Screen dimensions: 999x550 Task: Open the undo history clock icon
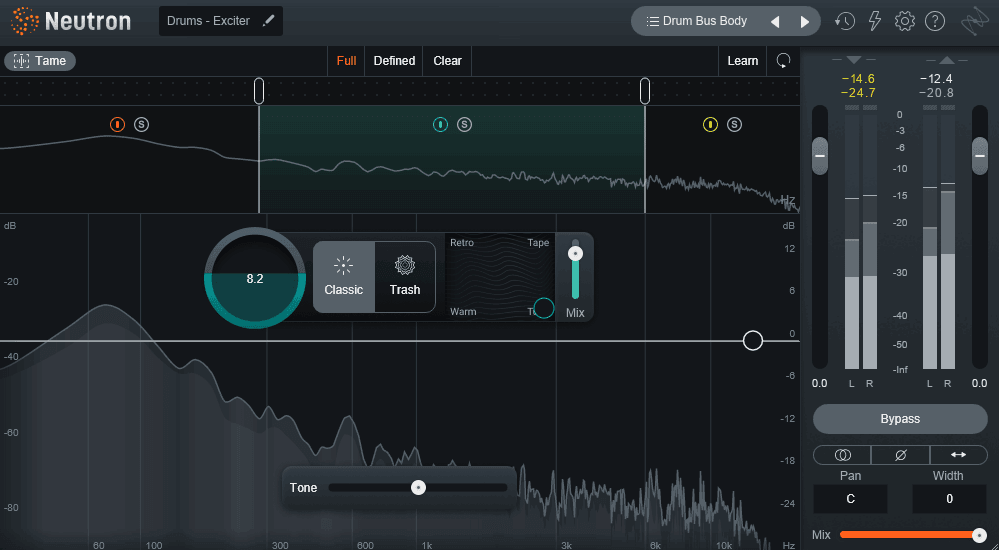(x=845, y=21)
